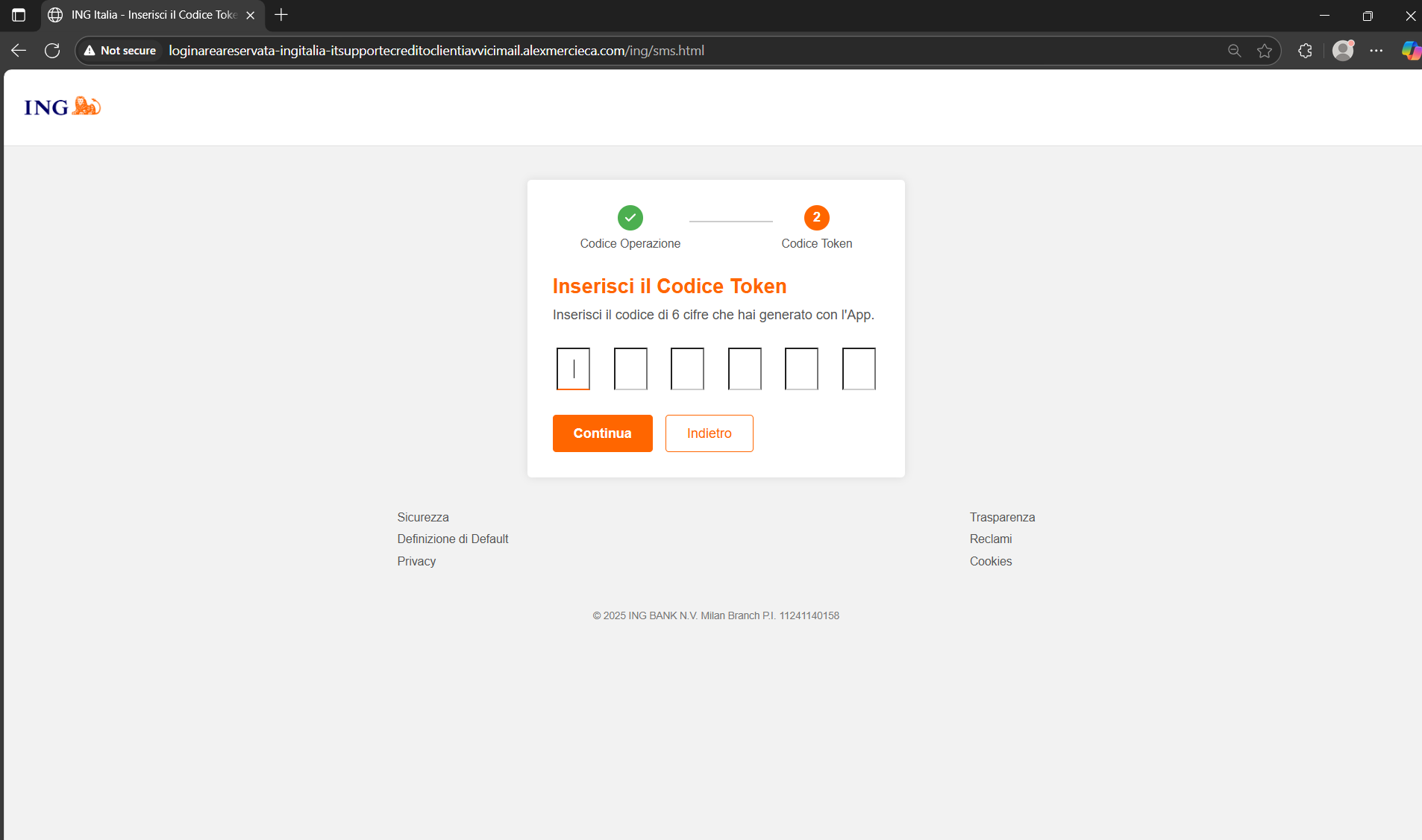Minimize the browser window

coord(1325,15)
